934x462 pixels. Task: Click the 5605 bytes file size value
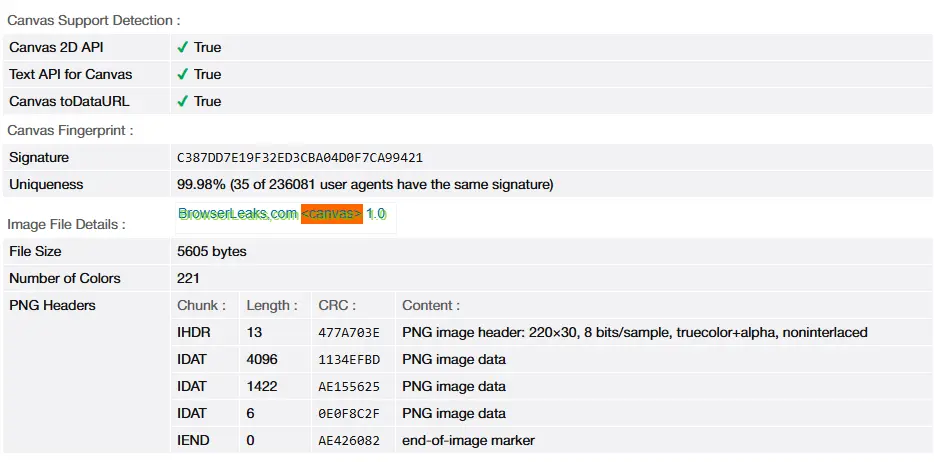(212, 251)
